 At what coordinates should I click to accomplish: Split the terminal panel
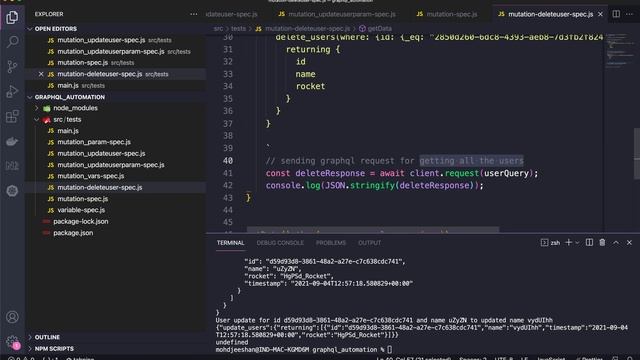coord(589,242)
